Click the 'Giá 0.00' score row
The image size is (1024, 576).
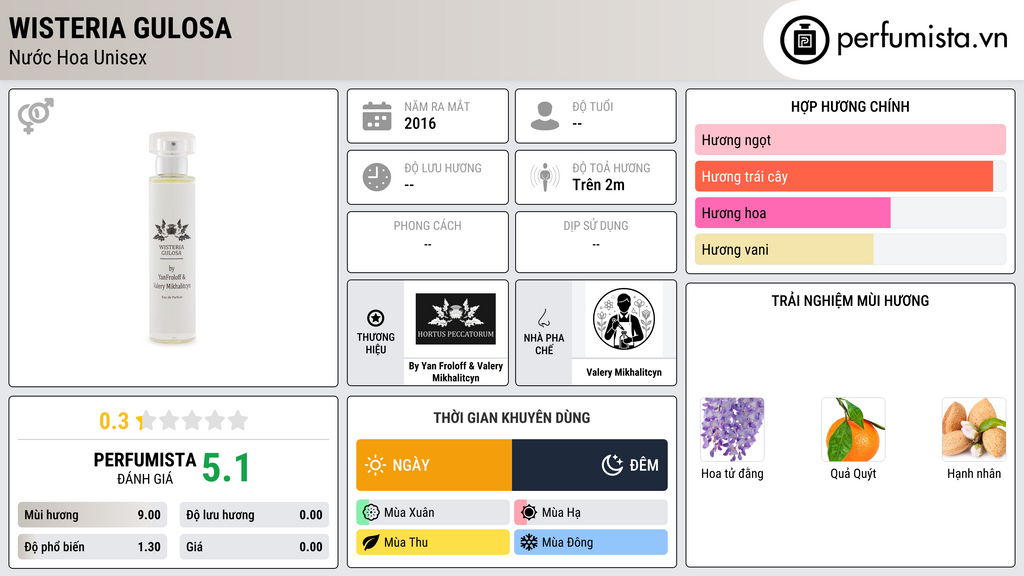pyautogui.click(x=254, y=547)
